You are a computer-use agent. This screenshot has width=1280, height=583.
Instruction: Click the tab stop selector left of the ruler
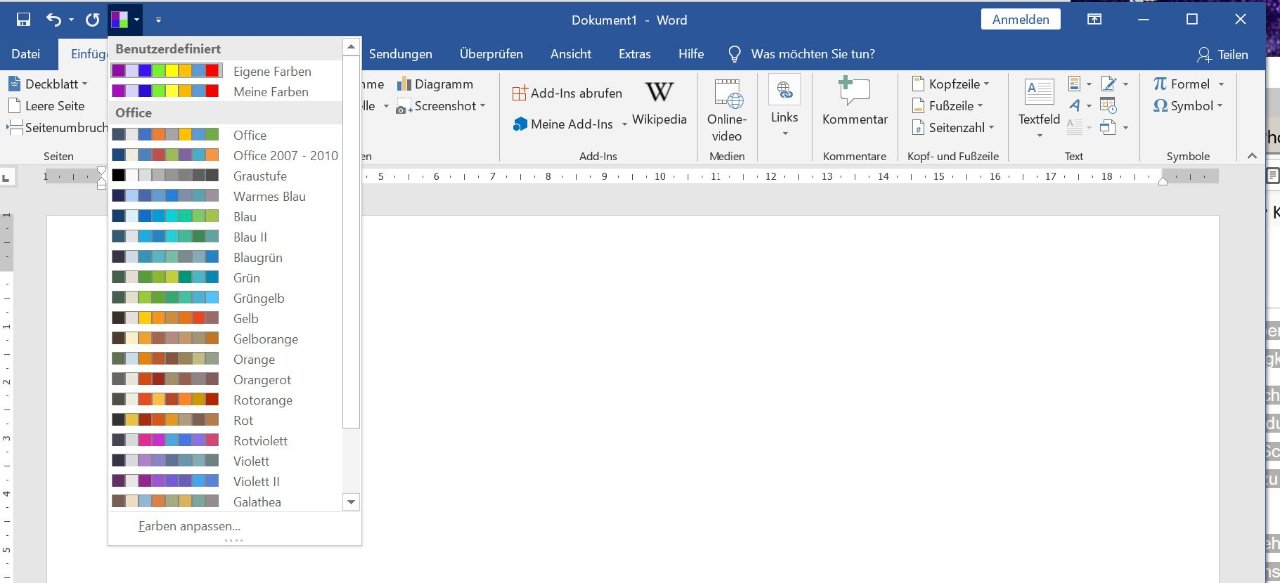coord(7,177)
